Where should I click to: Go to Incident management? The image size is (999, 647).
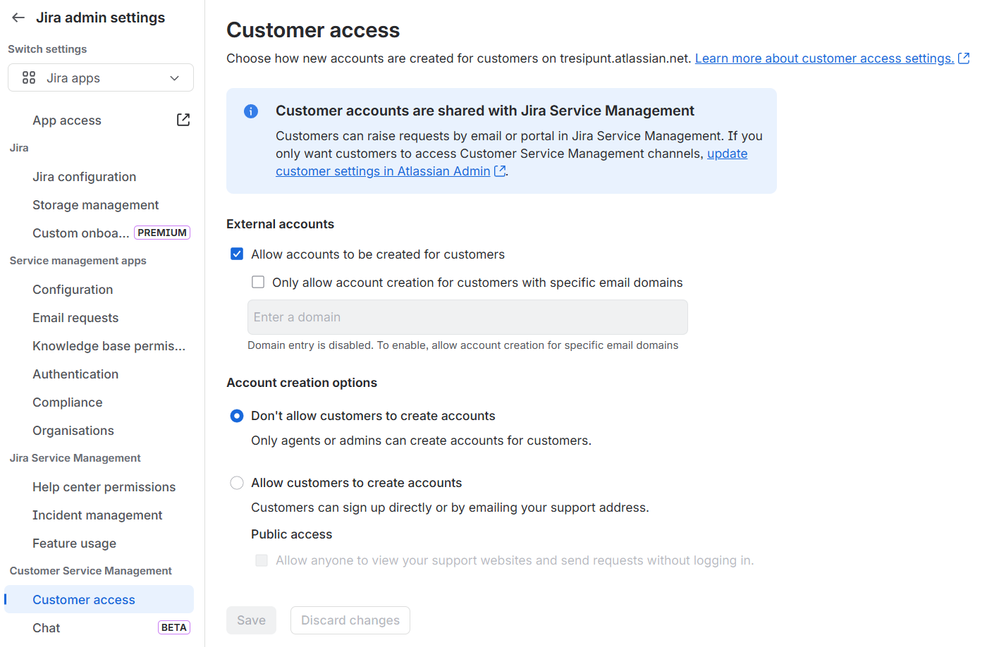click(97, 515)
